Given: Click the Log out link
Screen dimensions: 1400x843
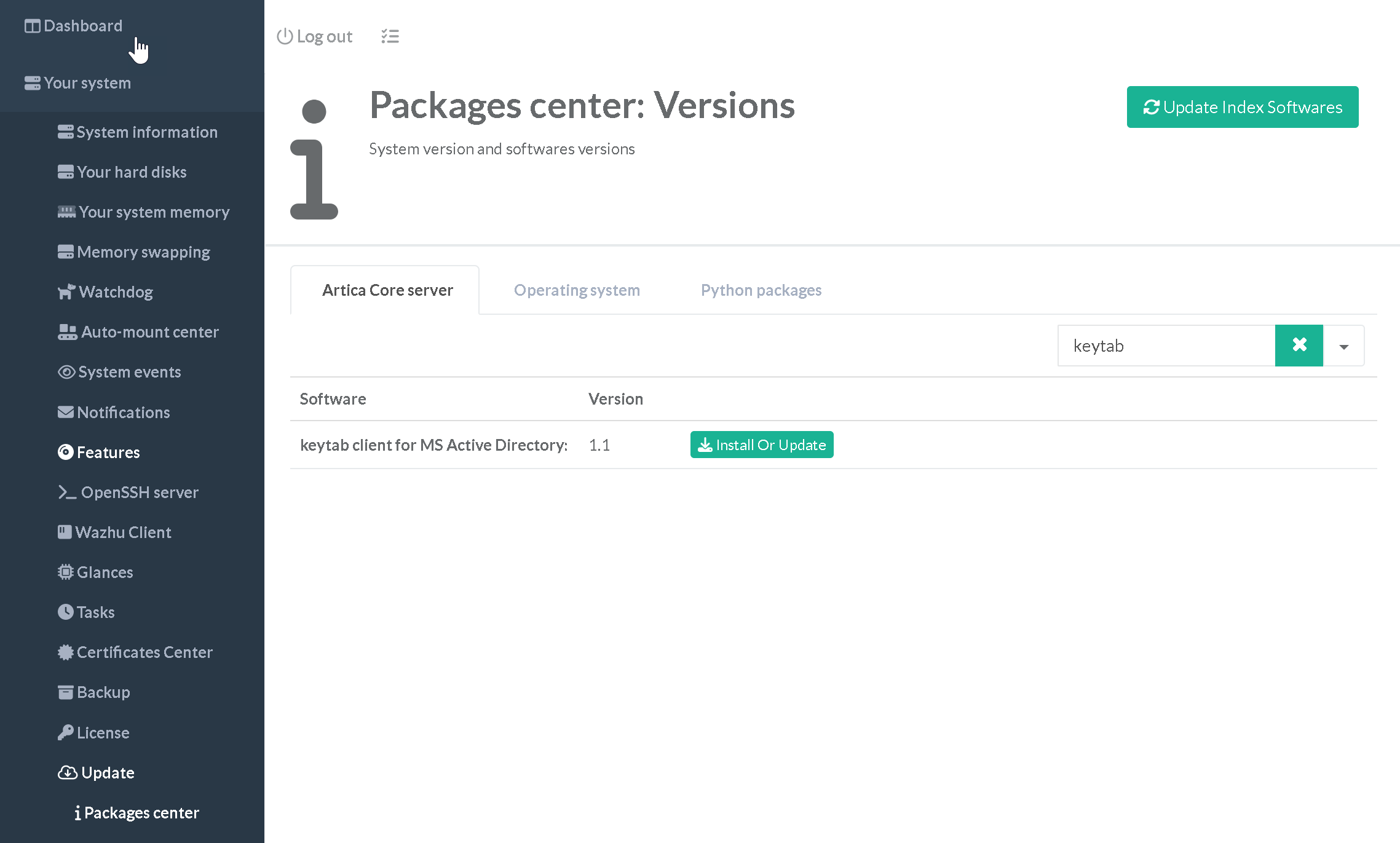Looking at the screenshot, I should point(315,36).
